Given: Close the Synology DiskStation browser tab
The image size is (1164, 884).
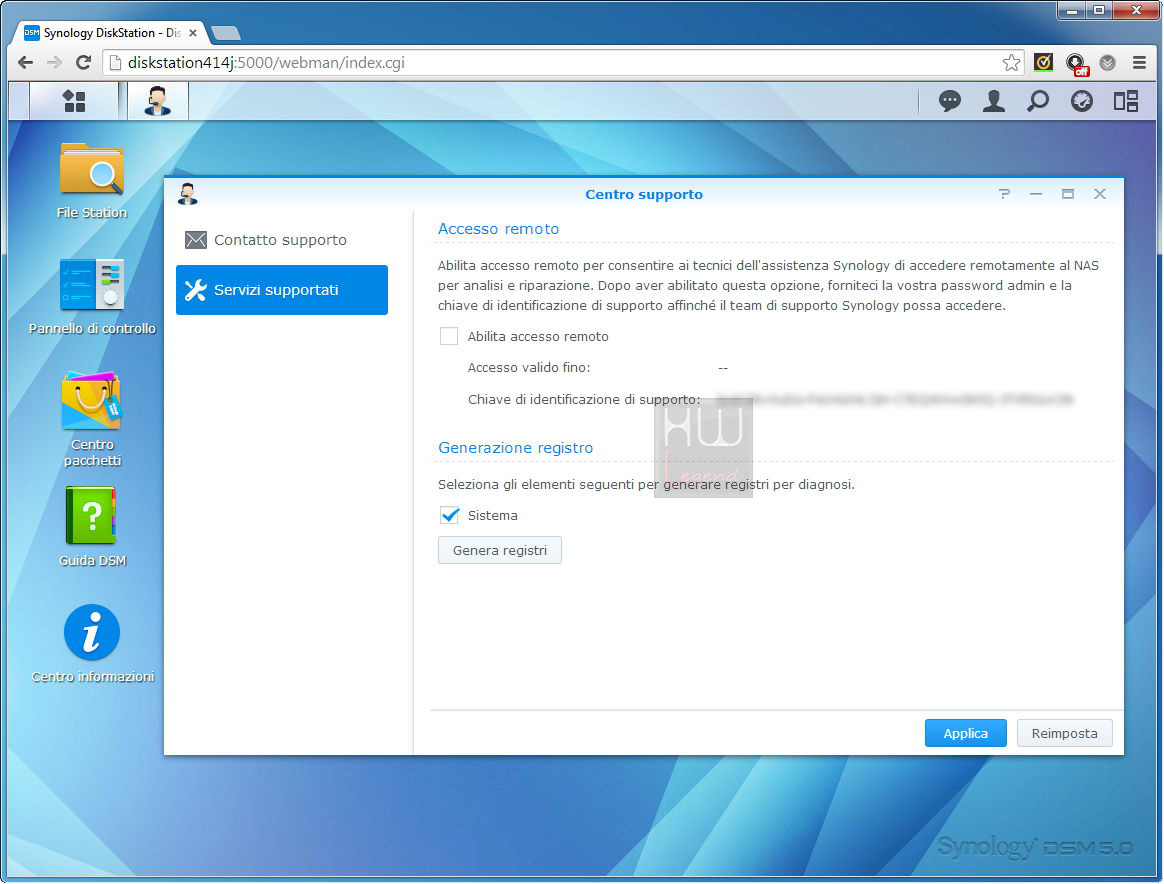Looking at the screenshot, I should pyautogui.click(x=193, y=33).
